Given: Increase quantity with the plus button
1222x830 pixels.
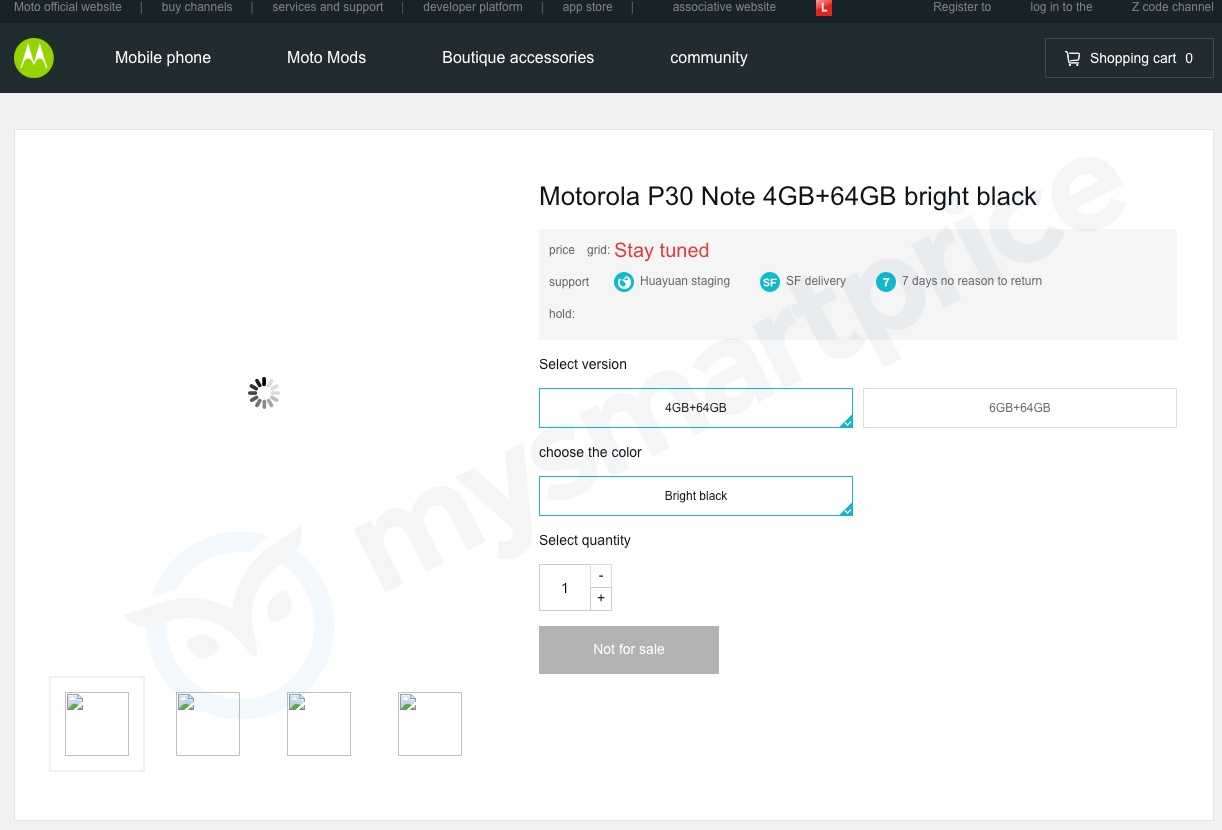Looking at the screenshot, I should click(x=601, y=599).
